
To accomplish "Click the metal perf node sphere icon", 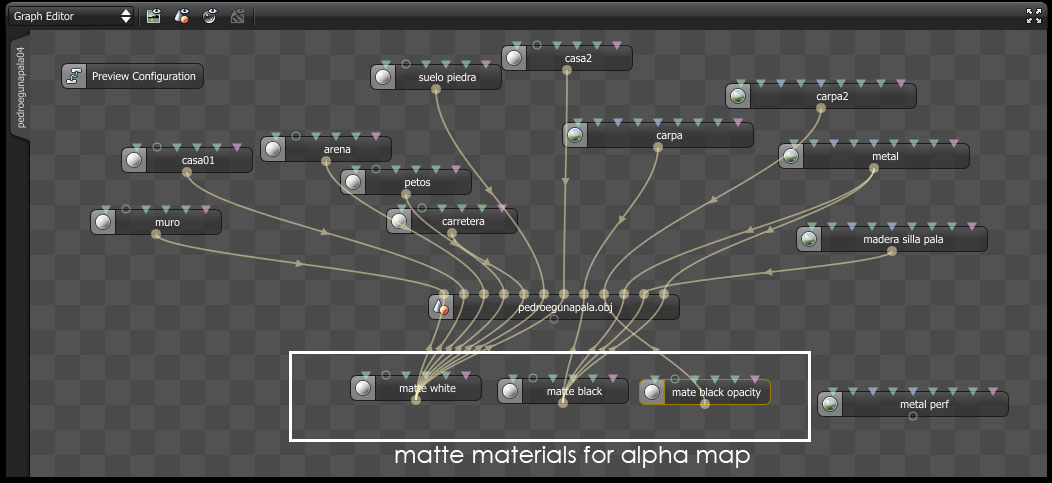I will click(830, 404).
